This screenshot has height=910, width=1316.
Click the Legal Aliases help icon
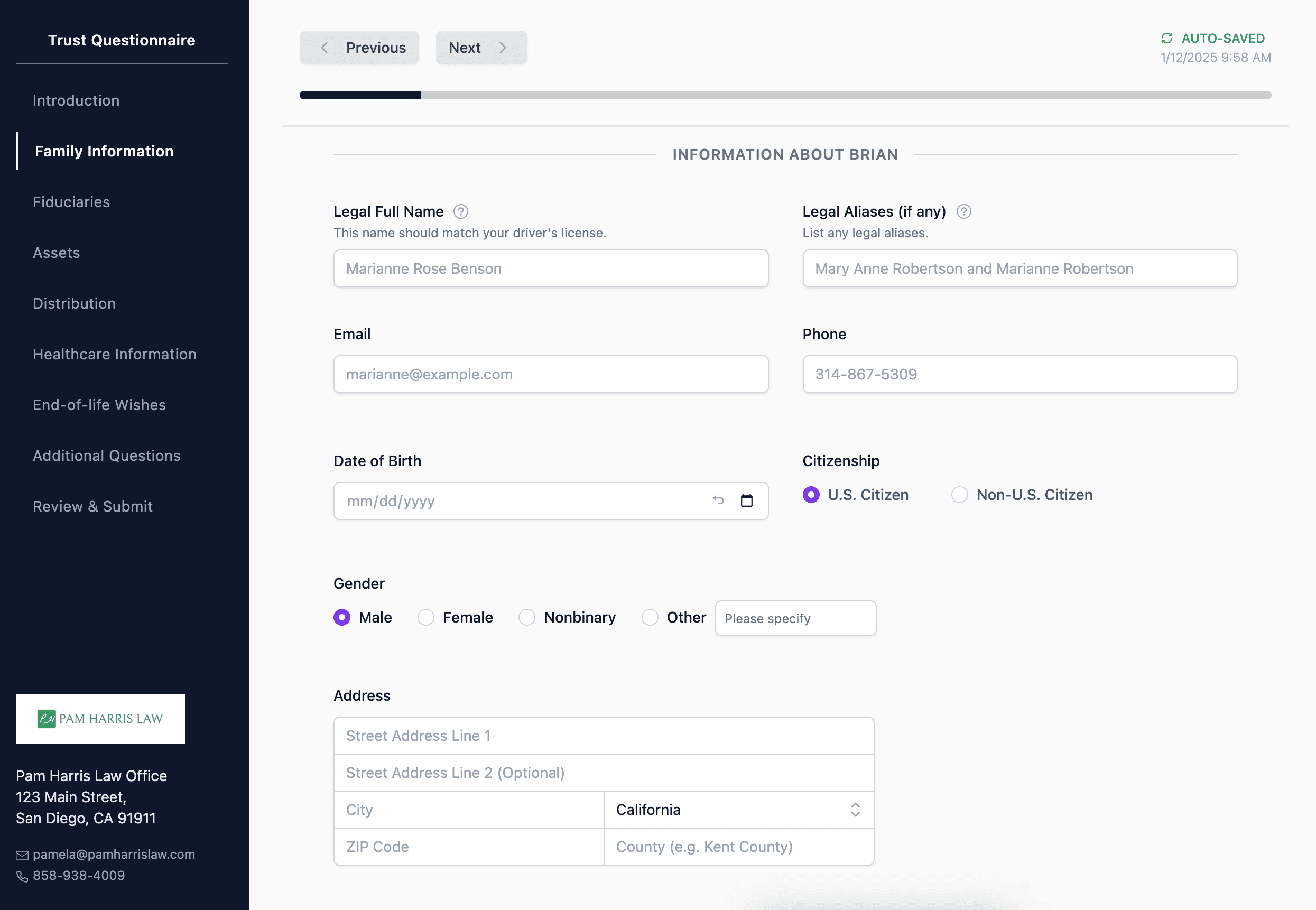click(x=963, y=211)
